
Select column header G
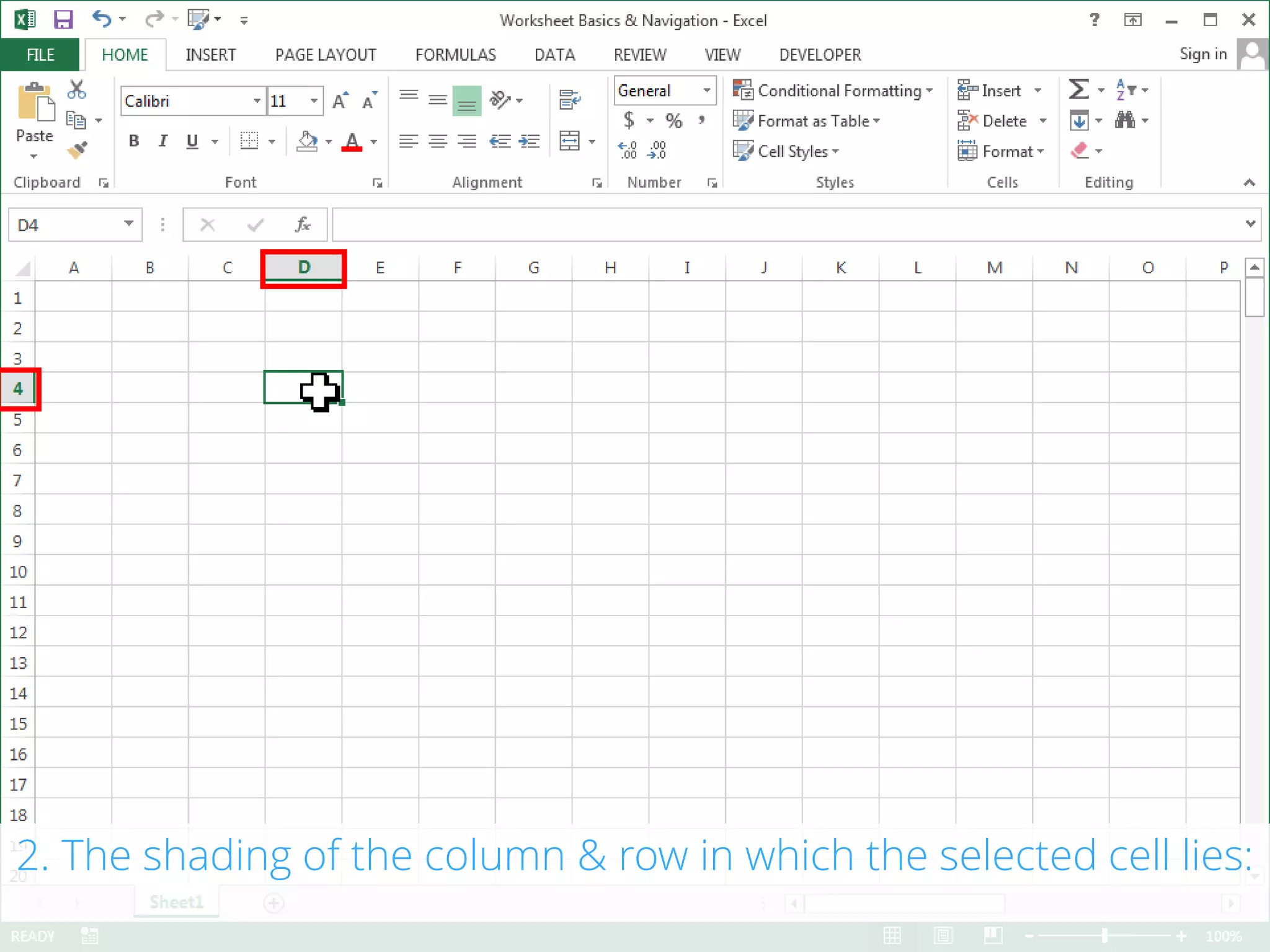point(533,268)
